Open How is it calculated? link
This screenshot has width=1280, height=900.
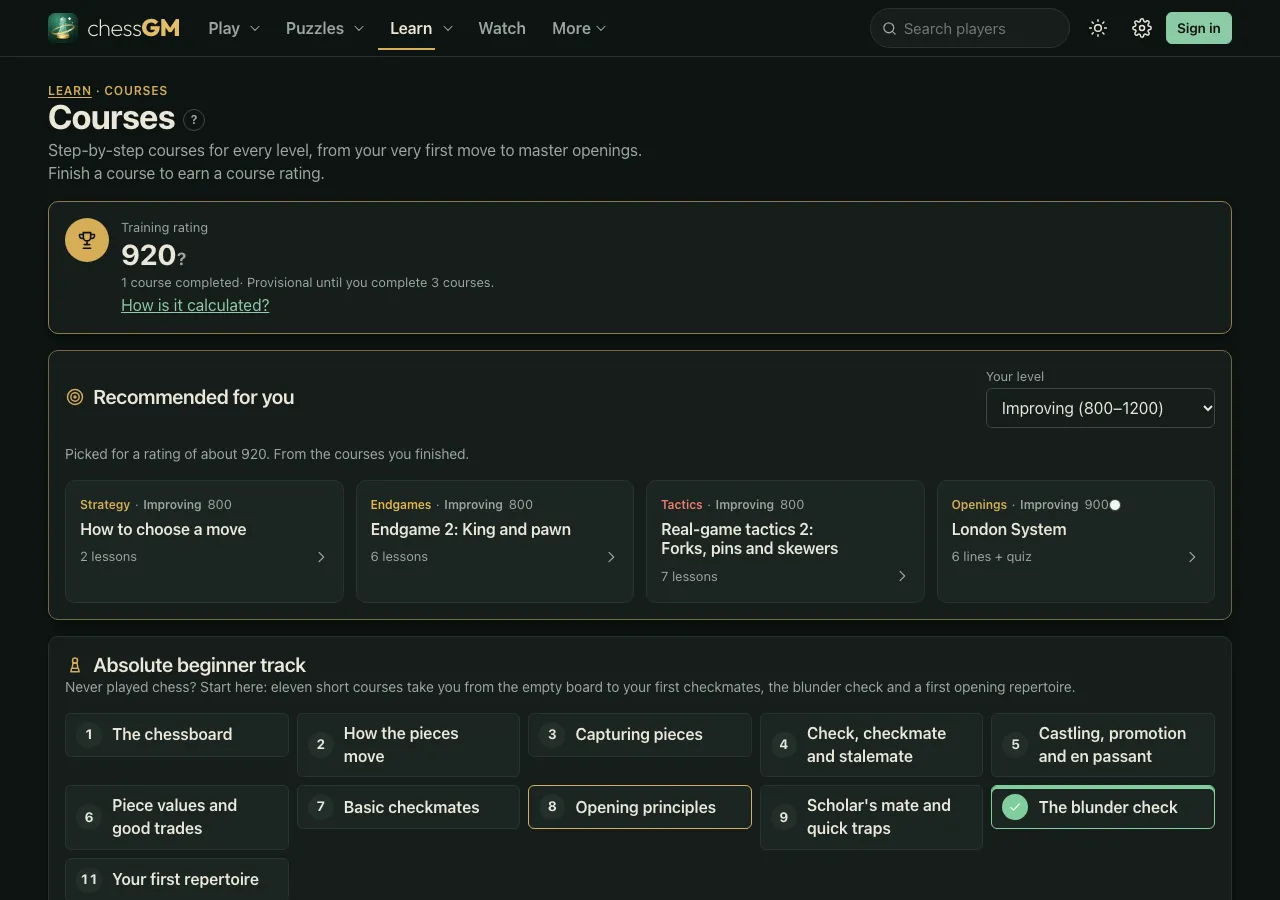[195, 305]
